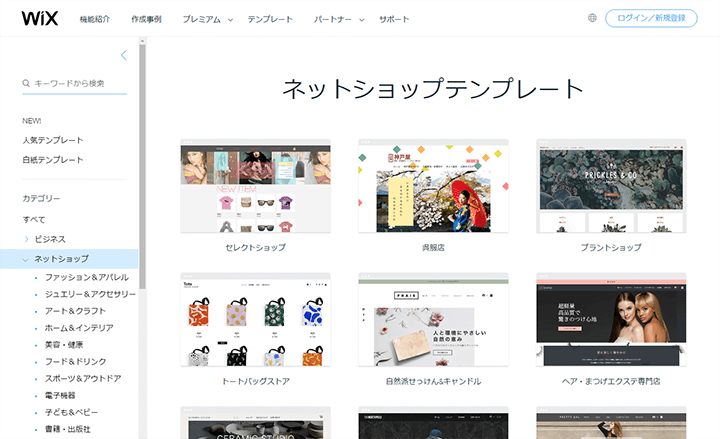720x439 pixels.
Task: Open the トートバッグストア template thumbnail
Action: 256,321
